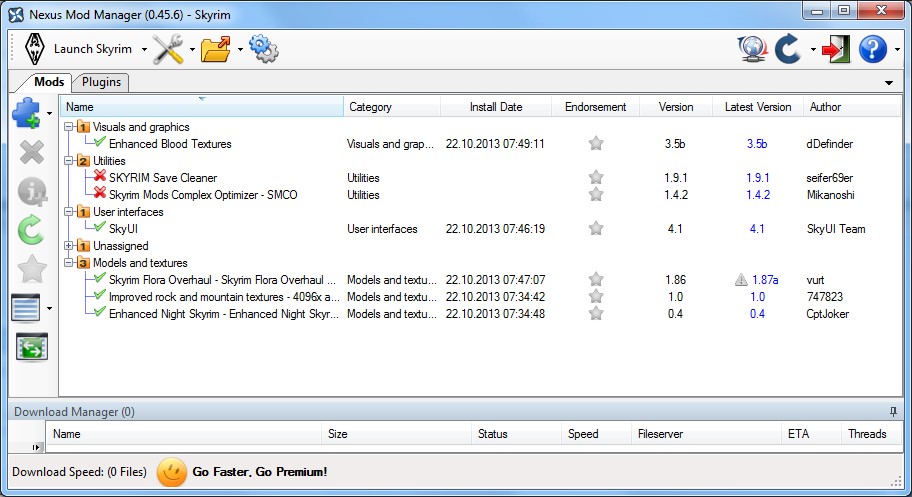Viewport: 912px width, 497px height.
Task: Endorse Improved rock and mountain textures star
Action: (x=596, y=296)
